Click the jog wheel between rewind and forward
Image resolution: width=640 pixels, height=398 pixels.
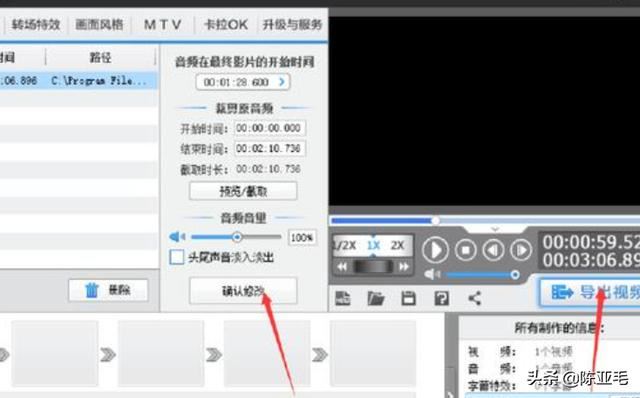(373, 267)
